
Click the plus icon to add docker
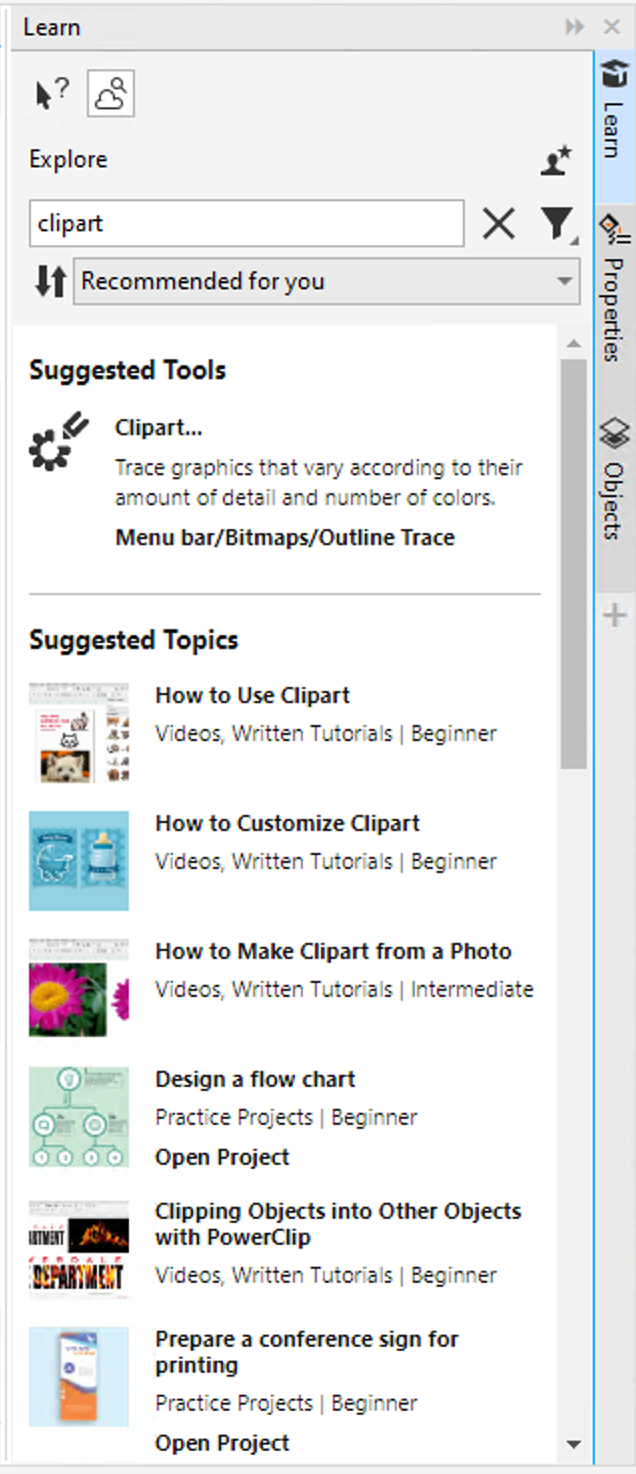[x=614, y=615]
